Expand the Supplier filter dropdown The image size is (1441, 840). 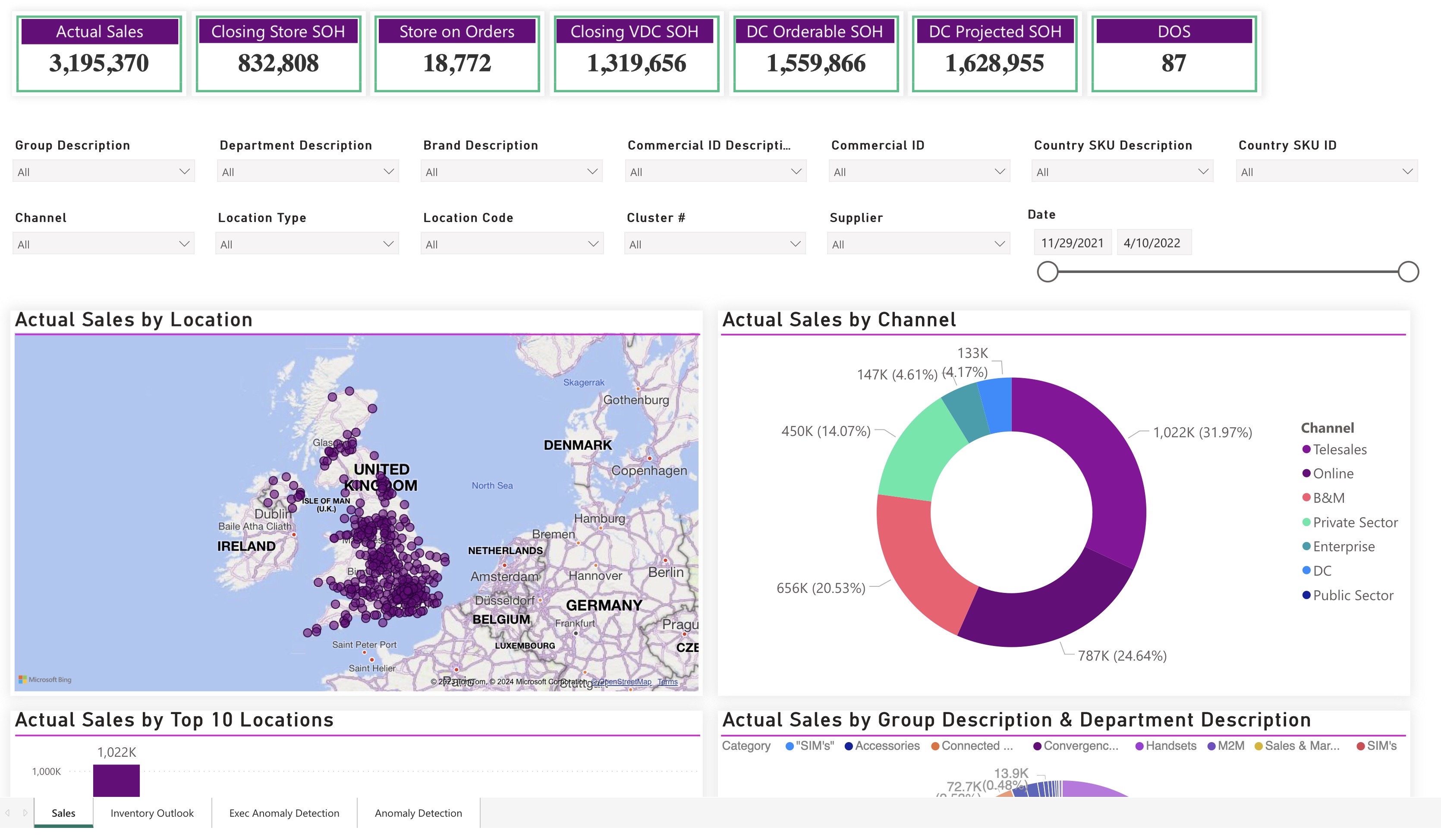[x=919, y=244]
